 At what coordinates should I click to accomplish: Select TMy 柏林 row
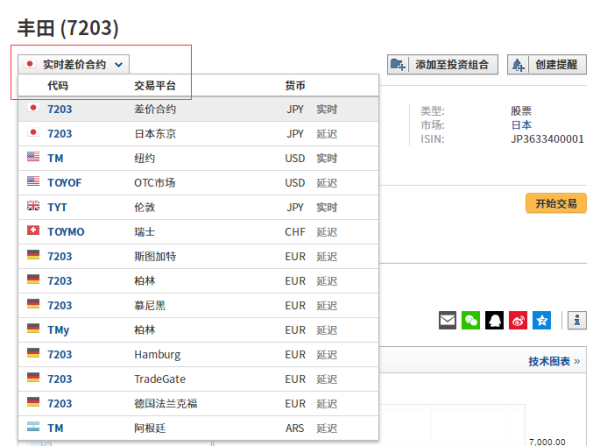point(198,330)
